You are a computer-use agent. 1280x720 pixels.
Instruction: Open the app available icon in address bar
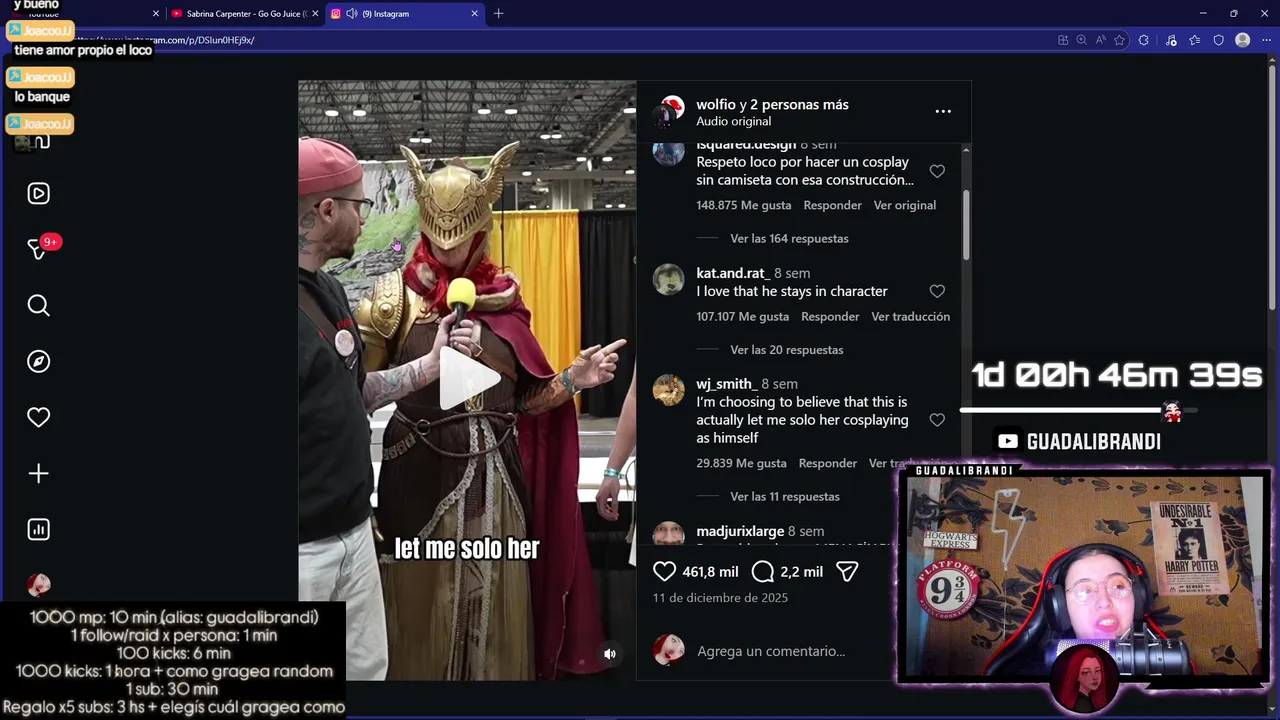click(x=1062, y=40)
